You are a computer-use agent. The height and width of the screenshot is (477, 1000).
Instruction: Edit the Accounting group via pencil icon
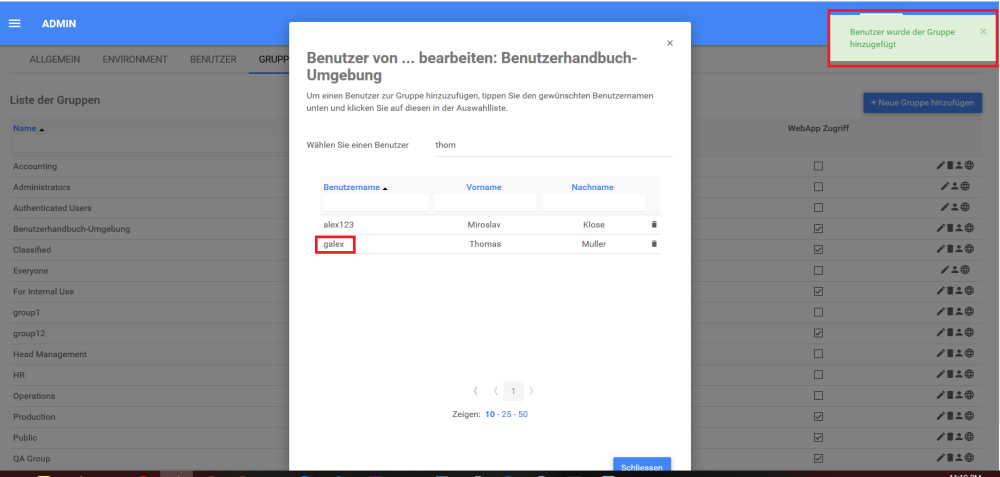click(940, 166)
